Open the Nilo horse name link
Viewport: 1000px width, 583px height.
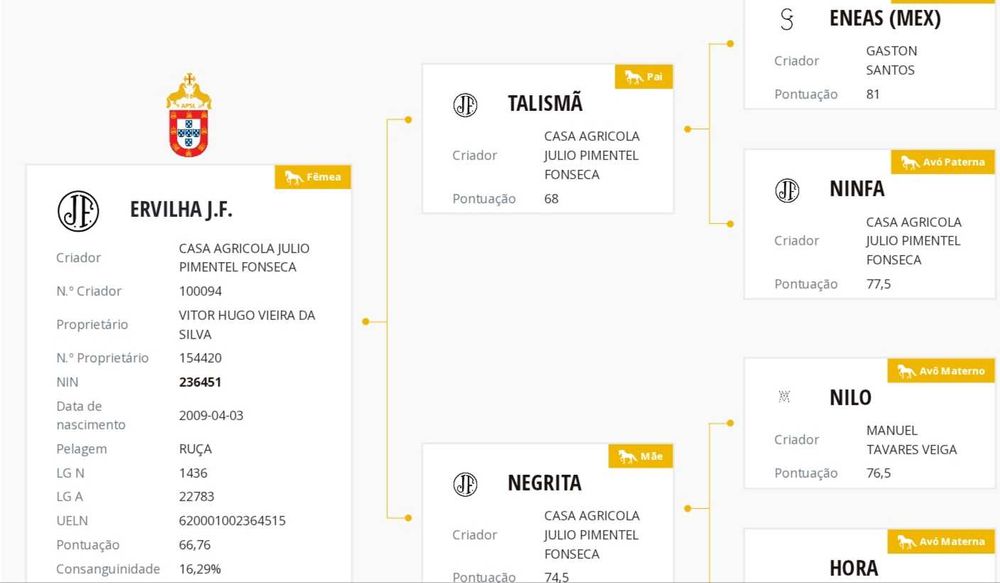851,397
